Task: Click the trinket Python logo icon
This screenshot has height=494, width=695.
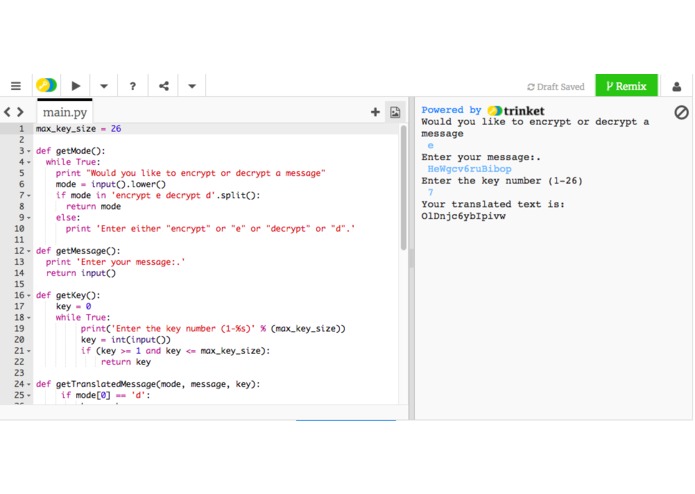Action: (x=46, y=85)
